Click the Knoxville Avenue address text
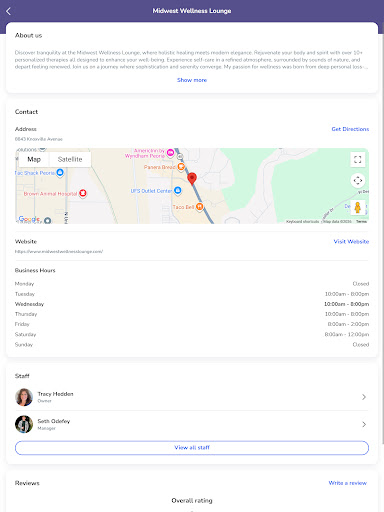This screenshot has height=512, width=384. point(39,139)
